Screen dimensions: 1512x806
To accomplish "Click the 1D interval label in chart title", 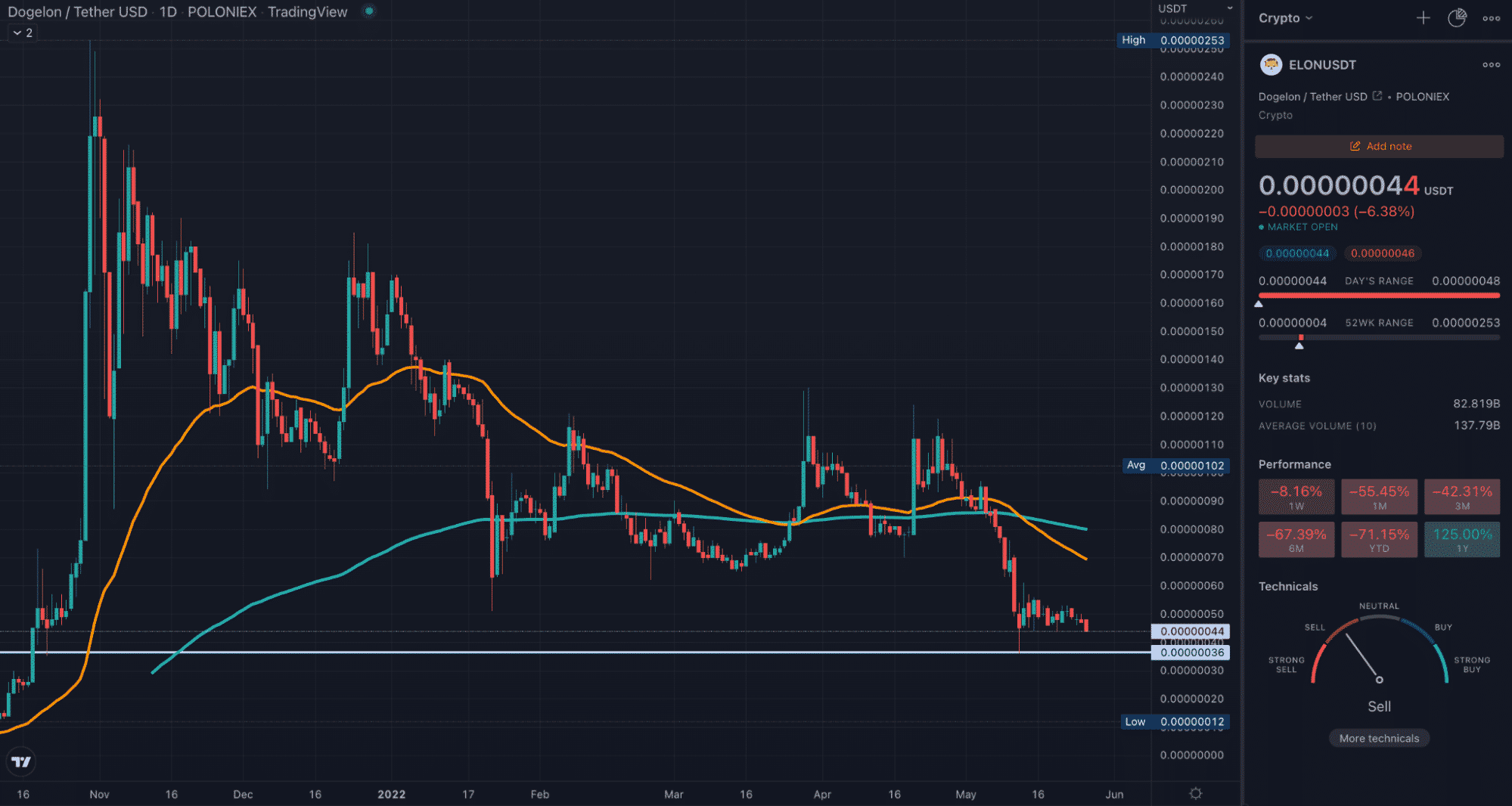I will click(168, 11).
